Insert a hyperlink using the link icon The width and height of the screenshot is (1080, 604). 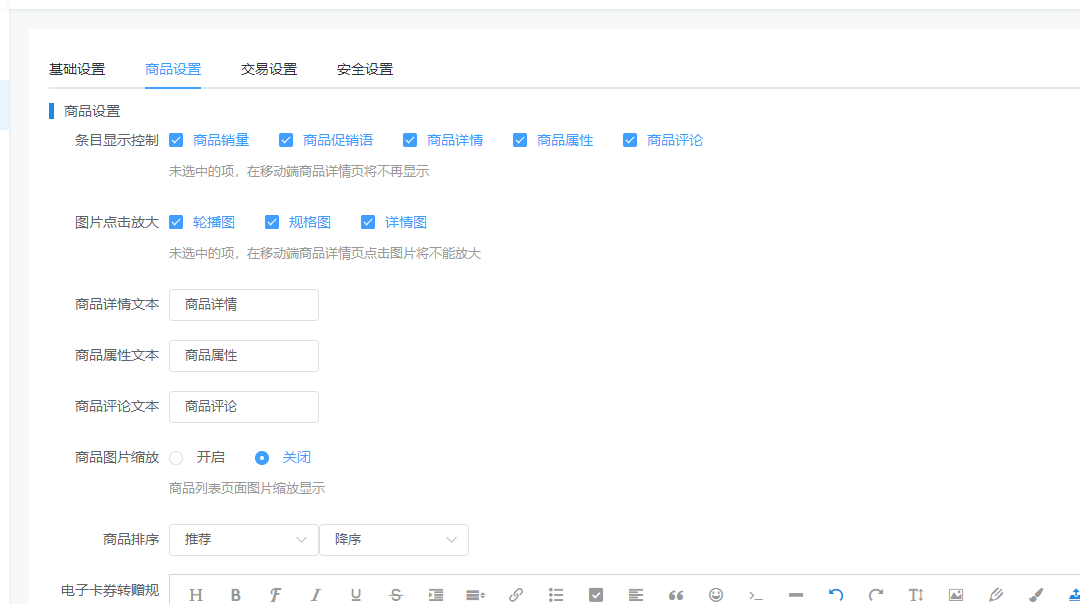[x=515, y=593]
